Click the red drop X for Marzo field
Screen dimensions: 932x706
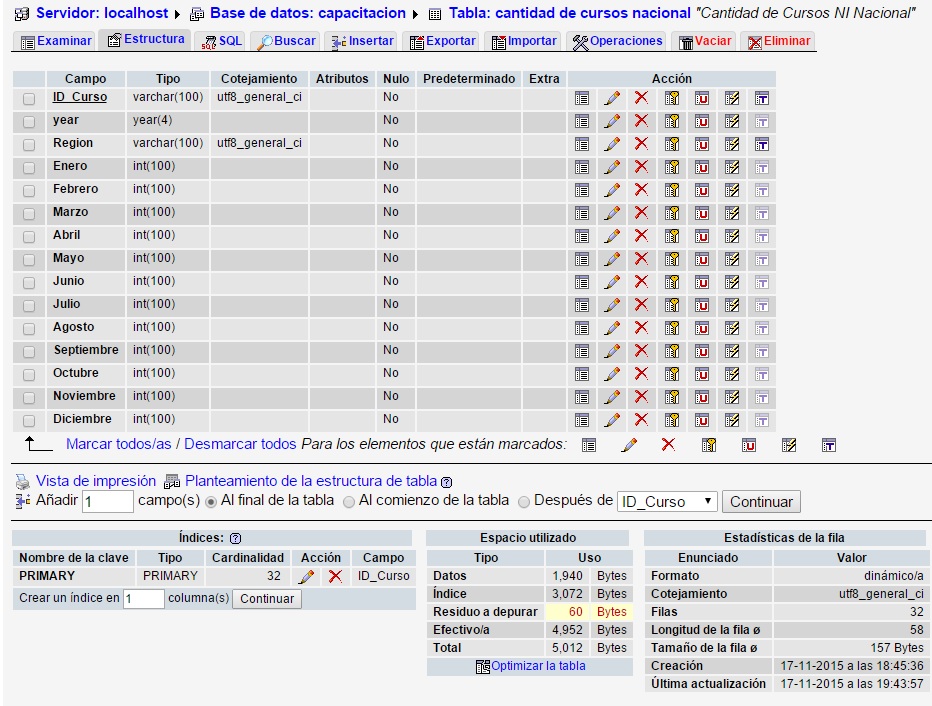[641, 213]
